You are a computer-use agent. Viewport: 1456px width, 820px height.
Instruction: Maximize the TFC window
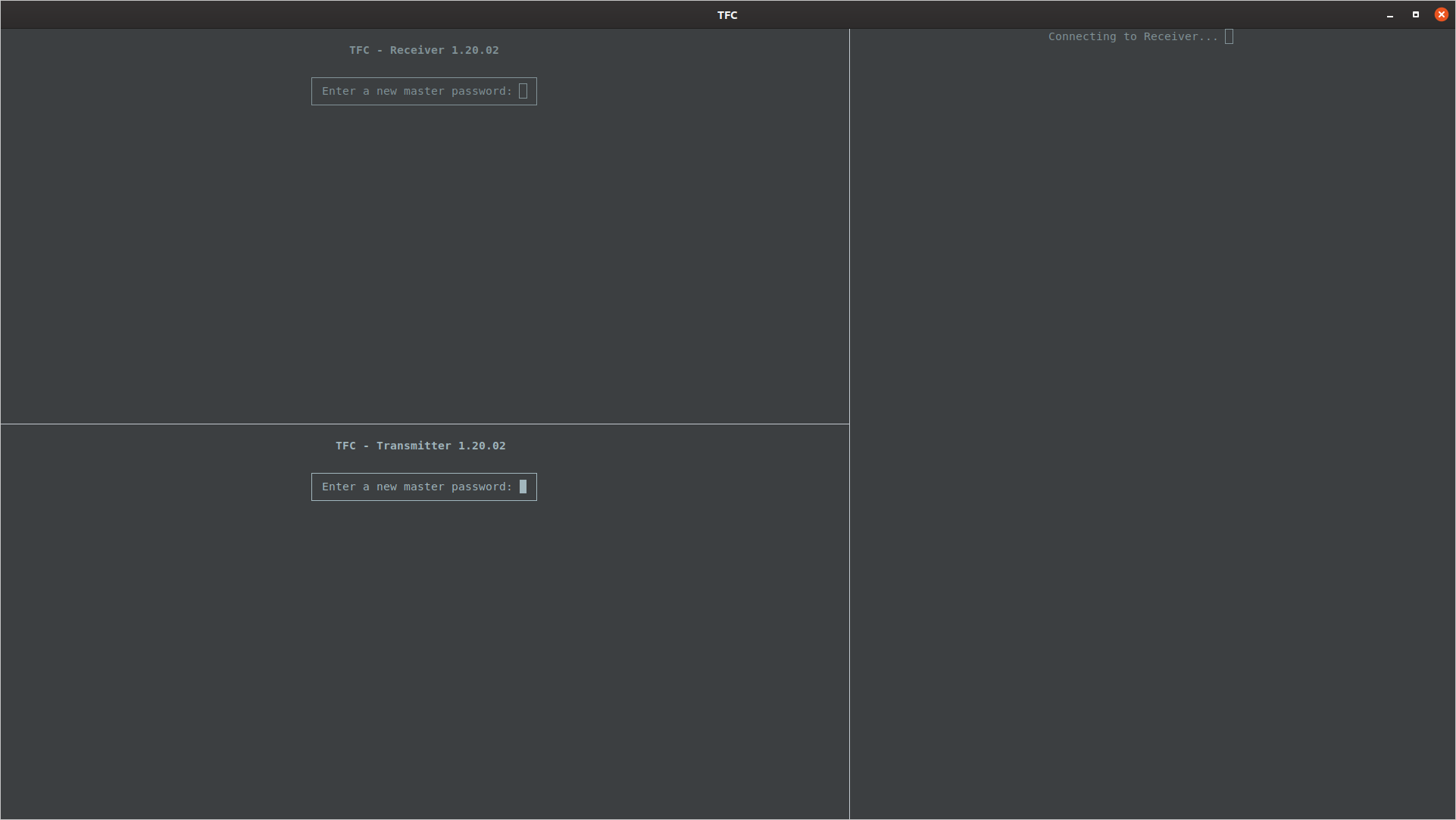[1416, 14]
